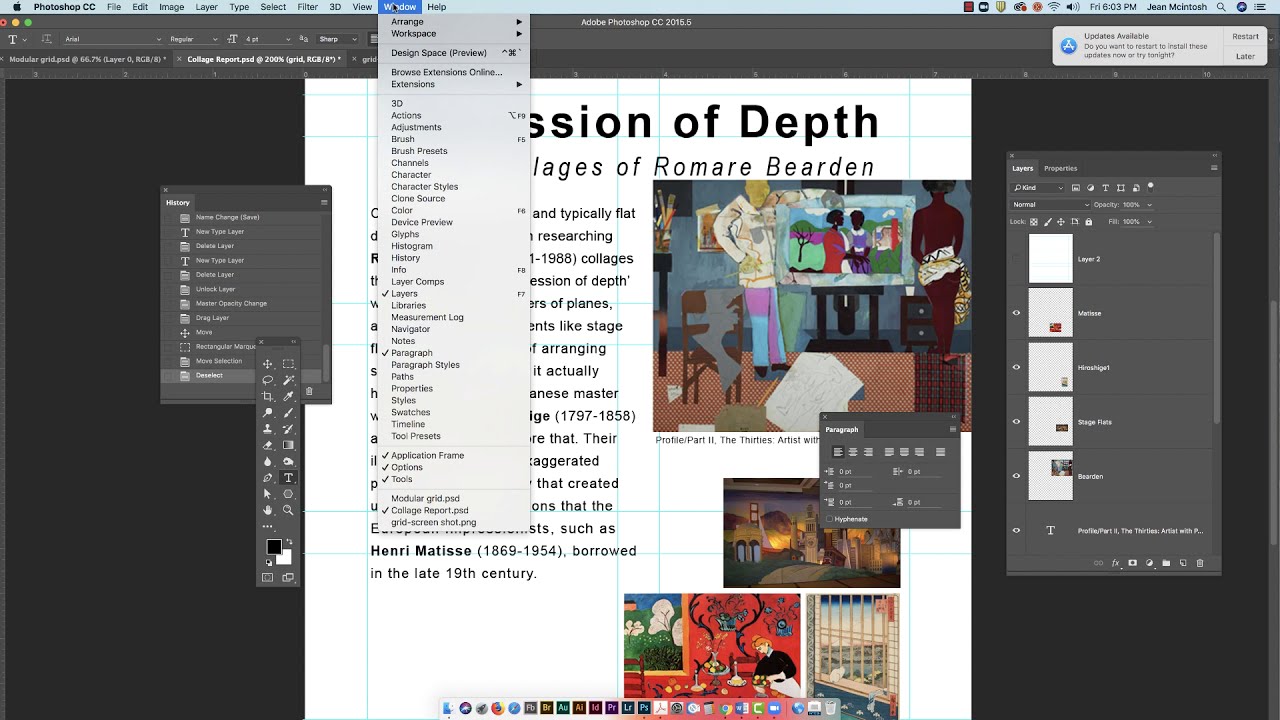Click Align text left in Paragraph panel
This screenshot has height=720, width=1280.
point(838,452)
